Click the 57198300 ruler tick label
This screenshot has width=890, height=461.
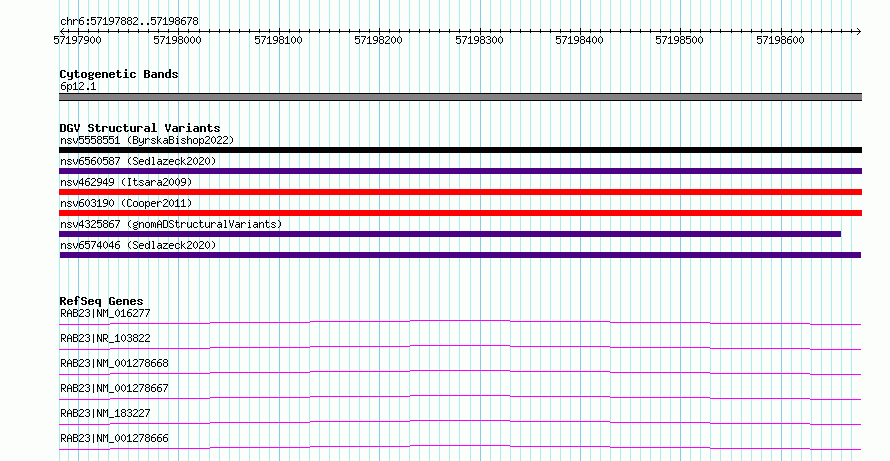(x=479, y=40)
